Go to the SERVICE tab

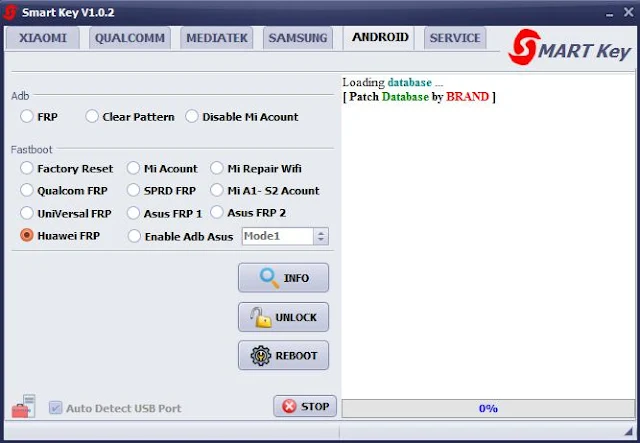point(455,38)
